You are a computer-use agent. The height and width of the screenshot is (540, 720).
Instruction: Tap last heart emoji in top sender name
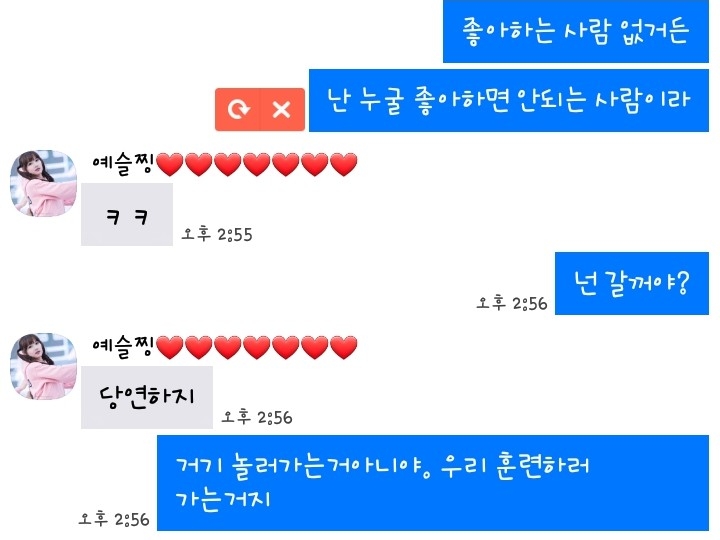(x=343, y=165)
